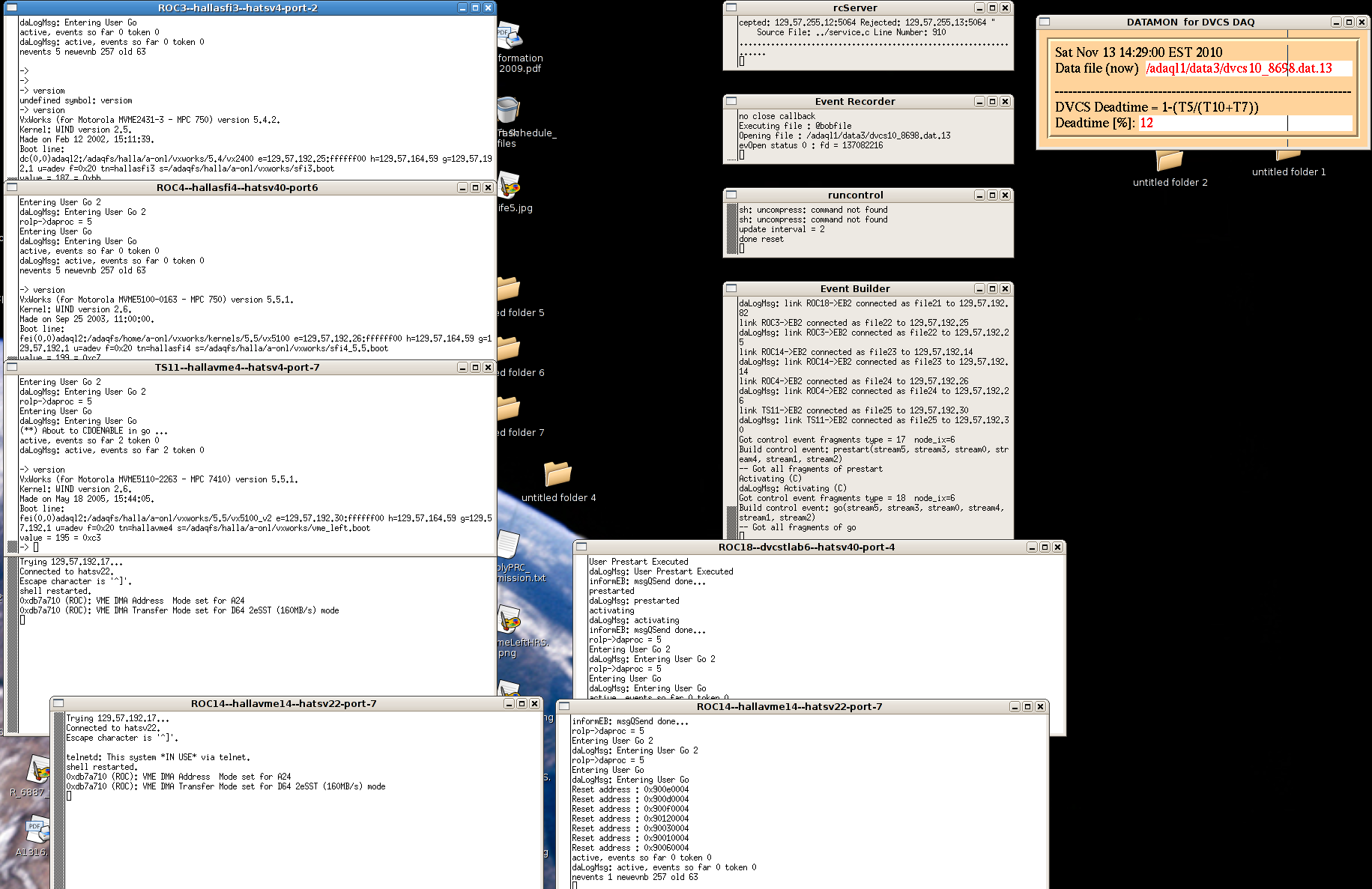This screenshot has width=1372, height=889.
Task: Open window menu icon of Event Recorder
Action: pyautogui.click(x=731, y=101)
